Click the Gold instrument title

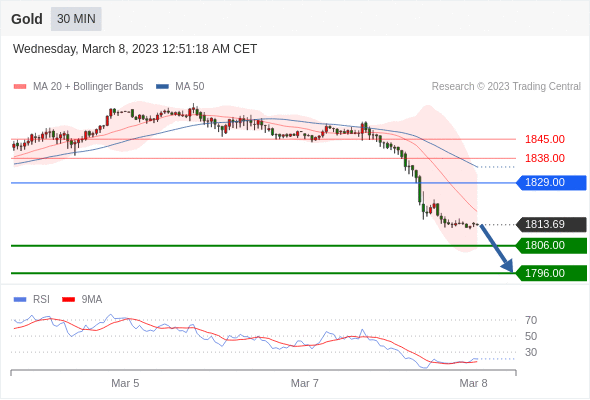coord(27,19)
